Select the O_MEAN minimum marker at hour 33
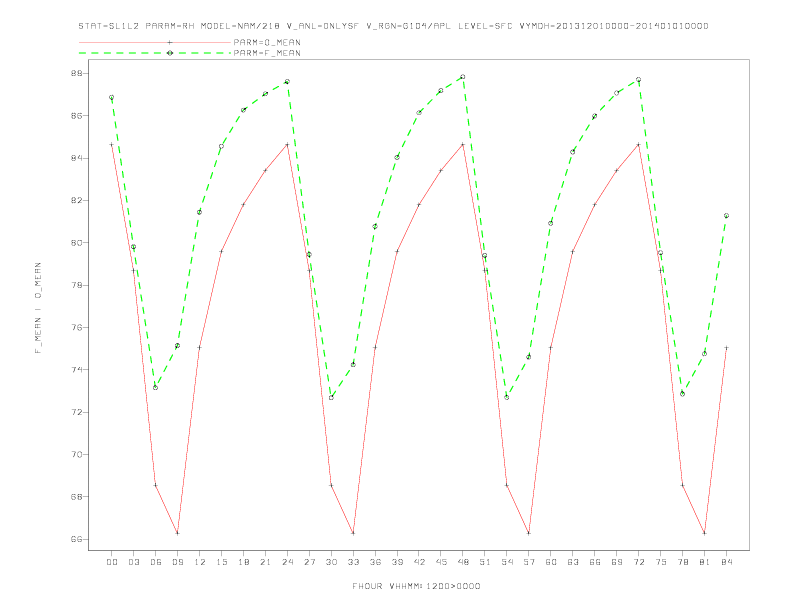Viewport: 792px width, 612px height. click(353, 533)
